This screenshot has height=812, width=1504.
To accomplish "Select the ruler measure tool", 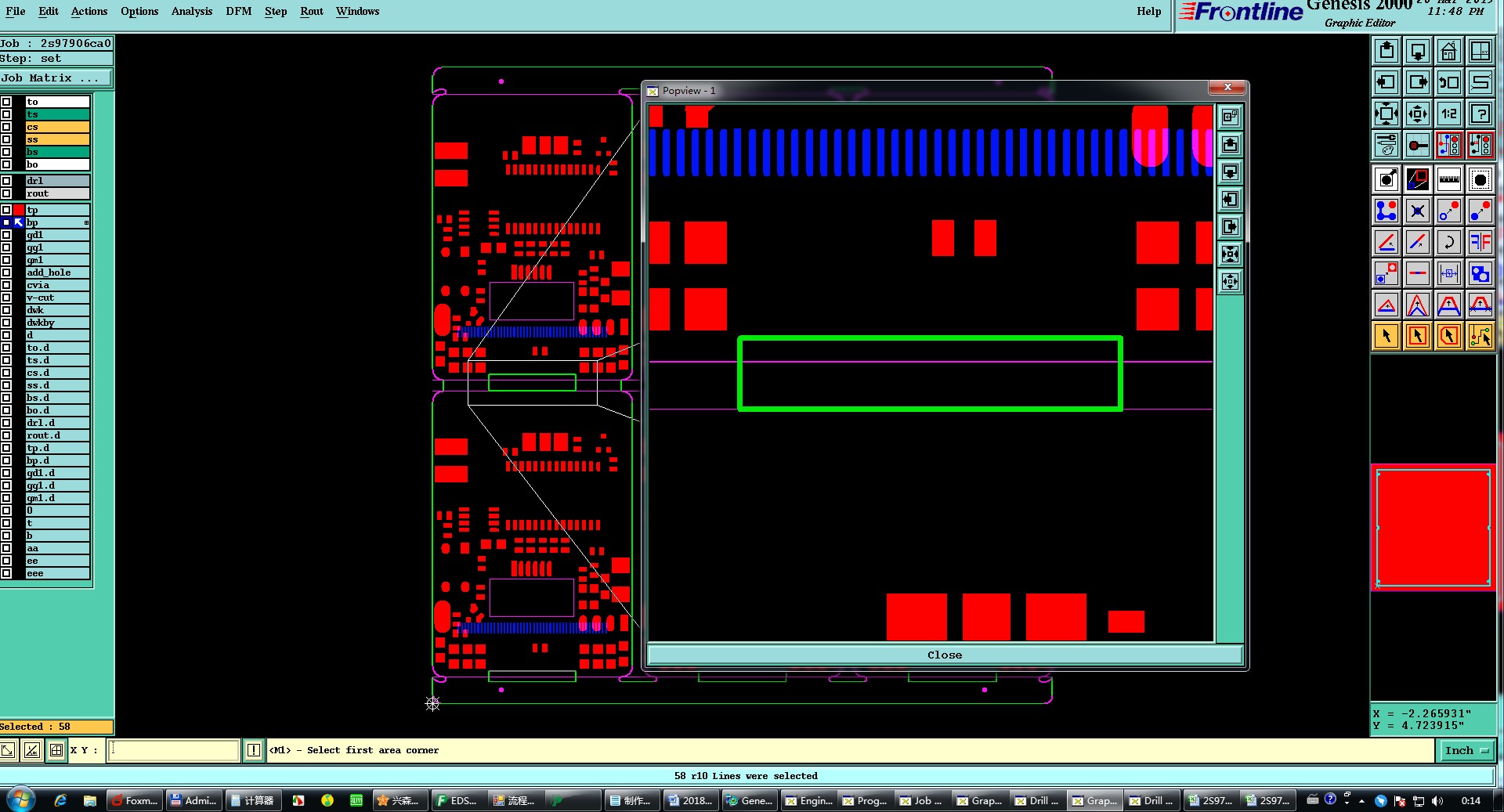I will 1449,179.
